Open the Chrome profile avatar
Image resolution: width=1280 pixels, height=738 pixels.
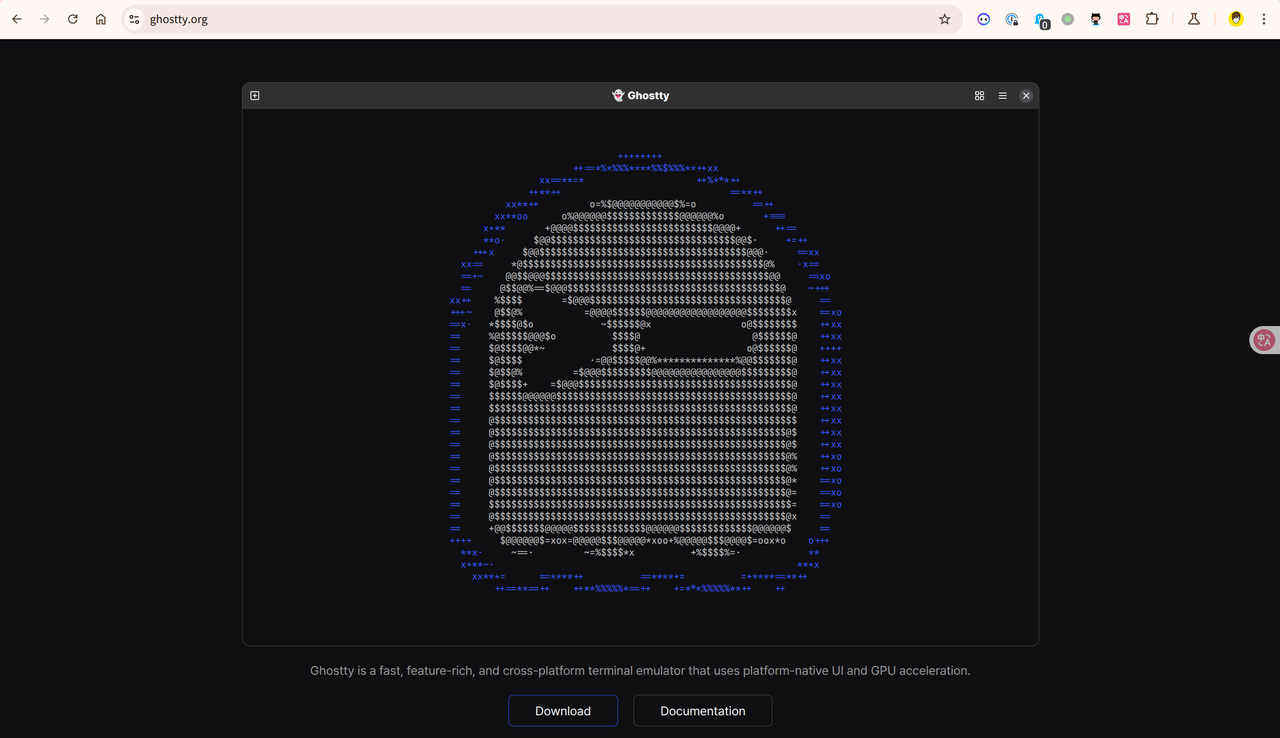pyautogui.click(x=1236, y=19)
